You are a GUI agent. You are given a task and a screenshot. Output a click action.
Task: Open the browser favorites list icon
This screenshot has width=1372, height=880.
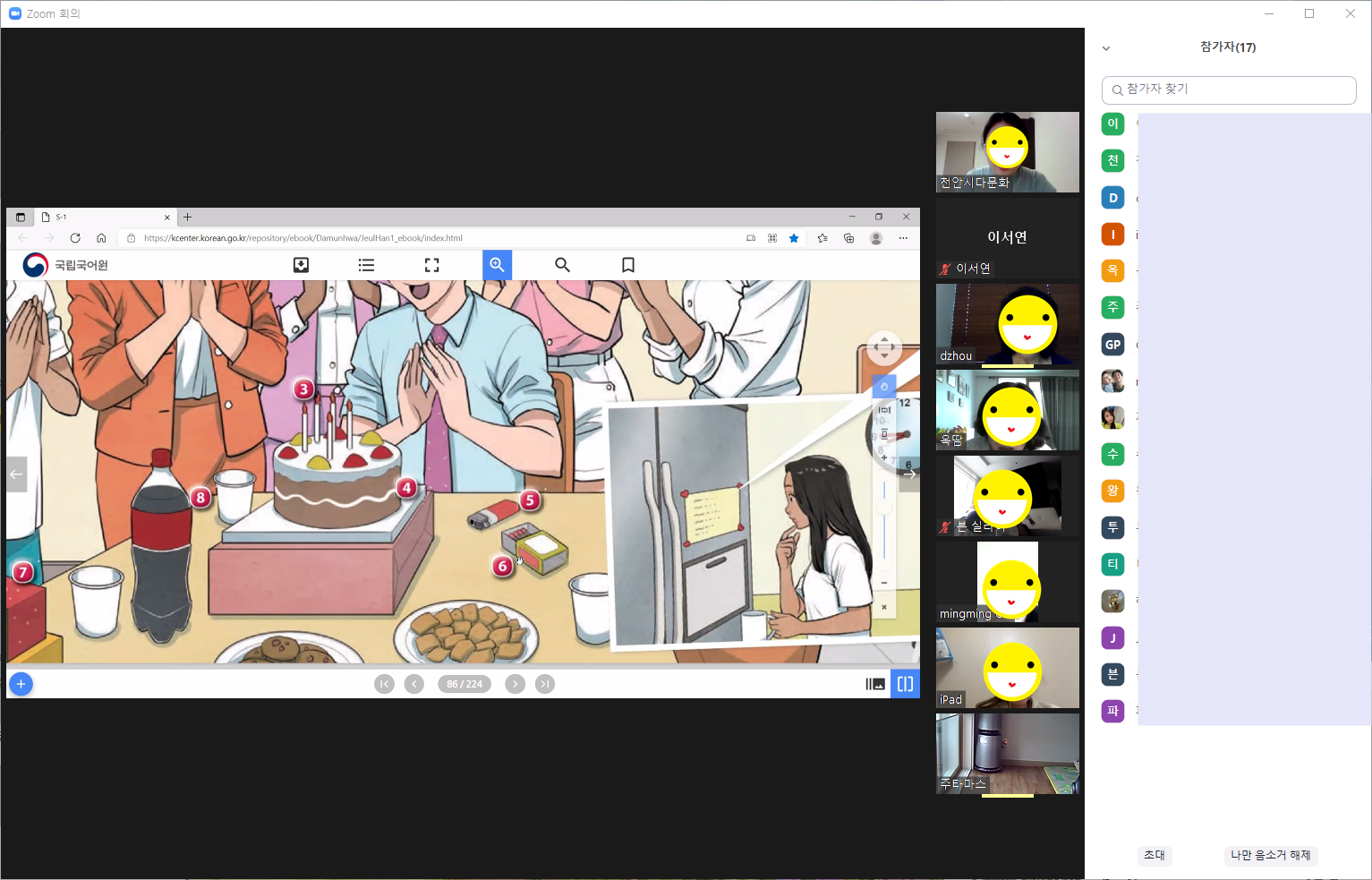(822, 238)
